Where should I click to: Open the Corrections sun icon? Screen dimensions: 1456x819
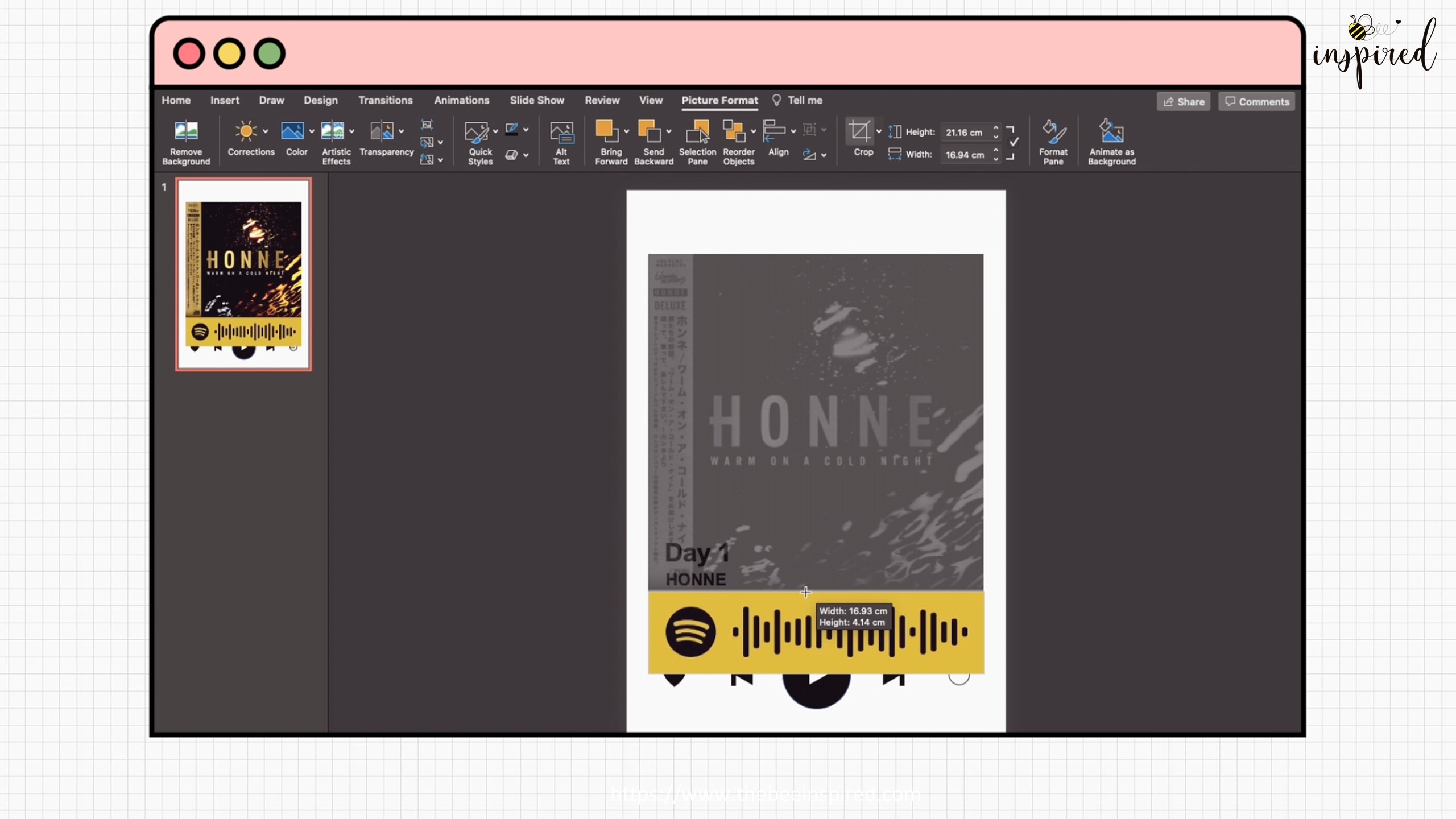pyautogui.click(x=246, y=131)
